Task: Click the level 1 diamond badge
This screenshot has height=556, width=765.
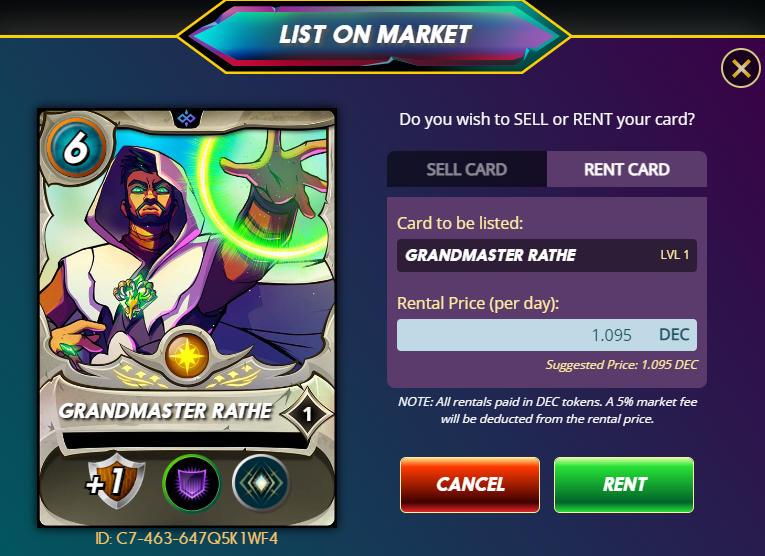Action: [307, 414]
